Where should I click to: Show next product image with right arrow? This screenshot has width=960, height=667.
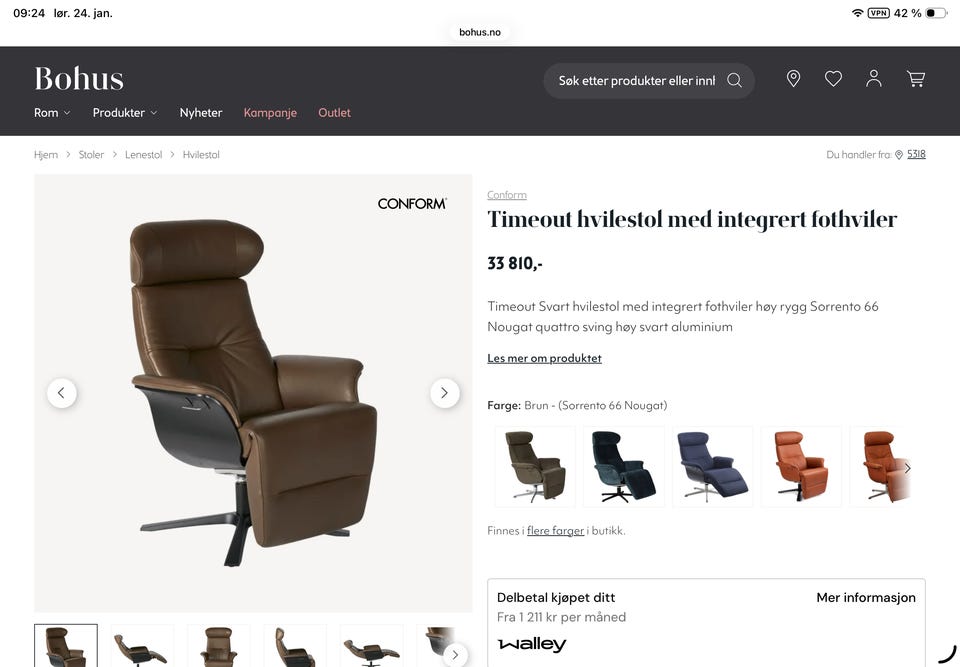tap(444, 393)
